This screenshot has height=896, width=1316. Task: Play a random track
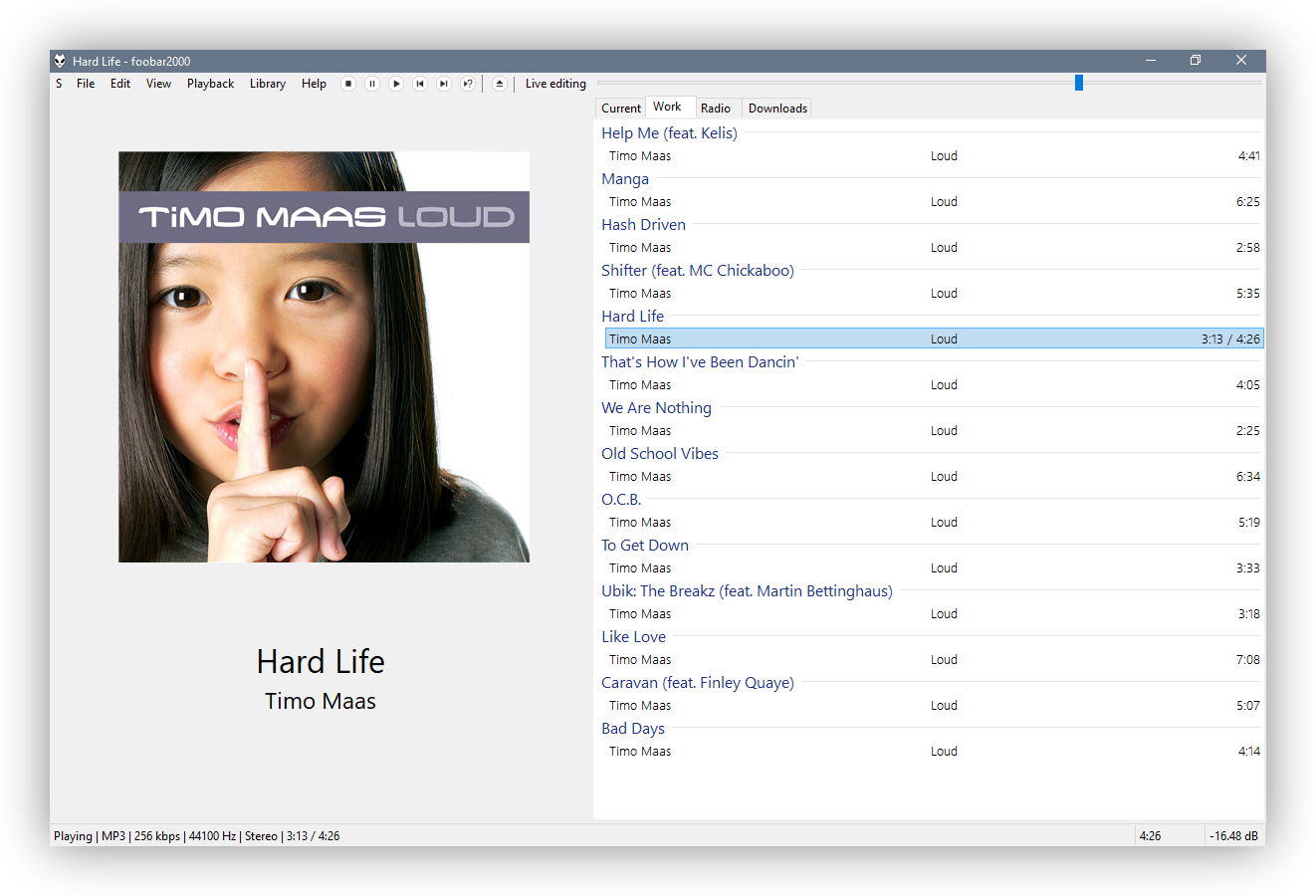coord(468,84)
